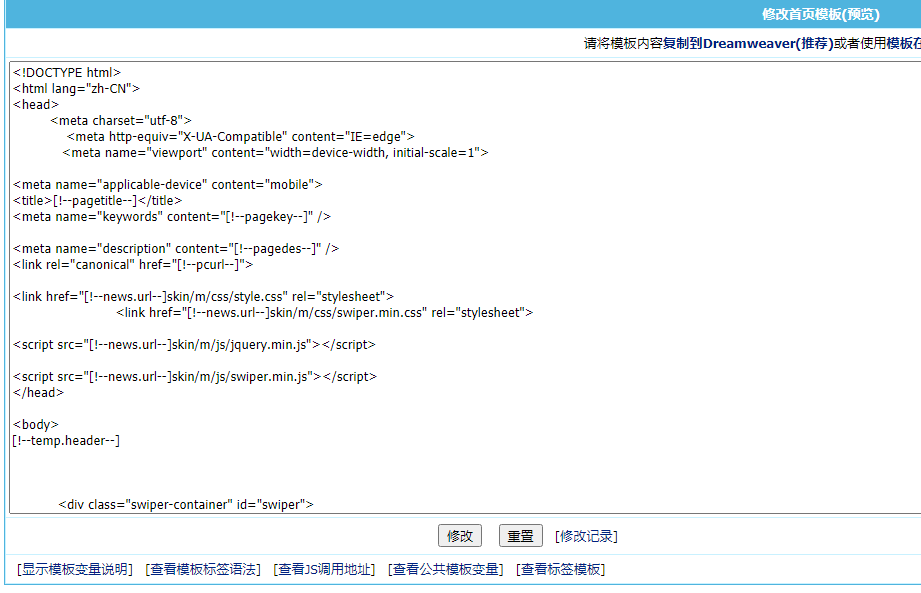Screen dimensions: 921x593
Task: Click the [!--temp.header--] template tag line
Action: point(66,440)
